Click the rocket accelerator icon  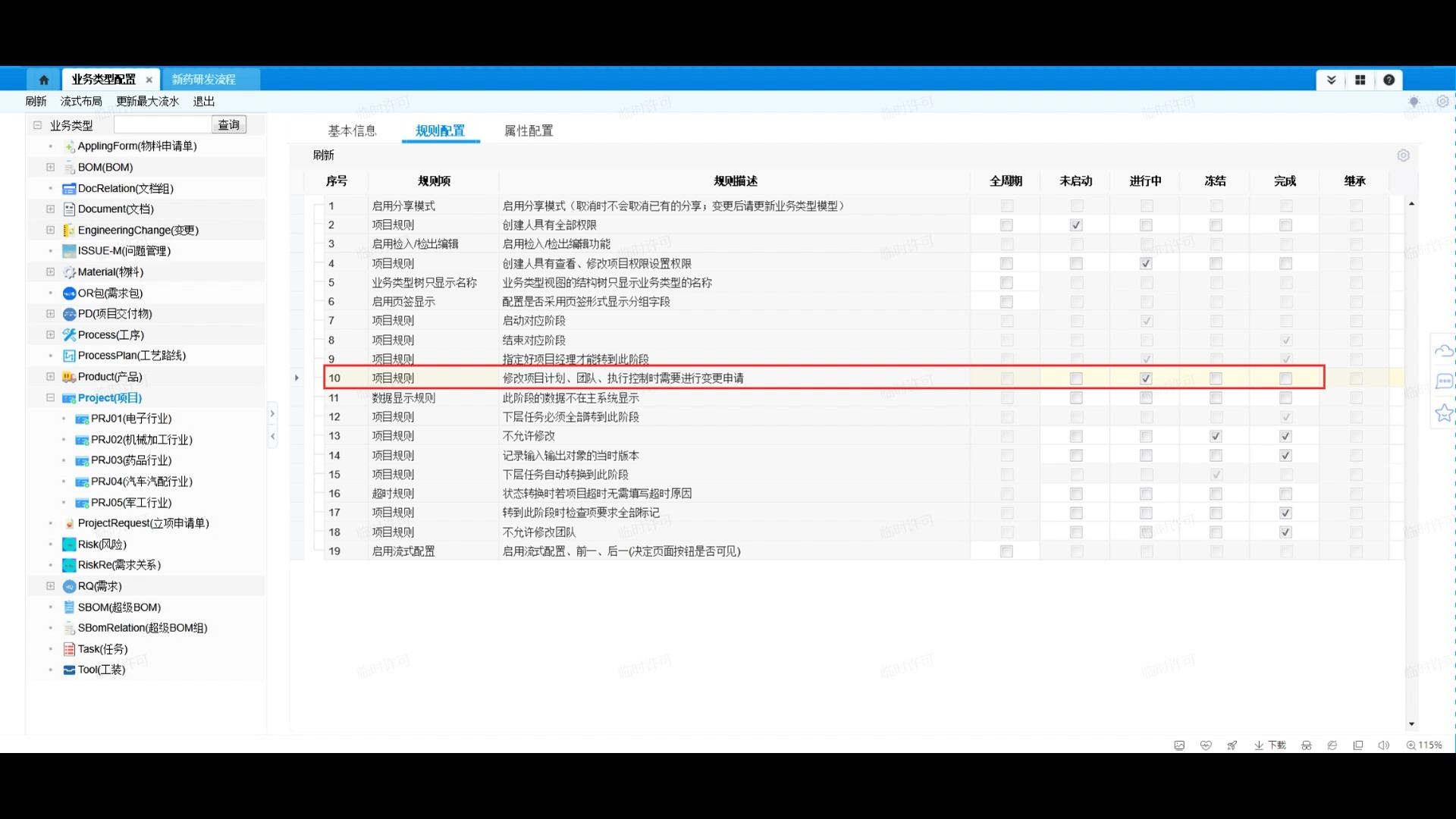click(x=1232, y=745)
